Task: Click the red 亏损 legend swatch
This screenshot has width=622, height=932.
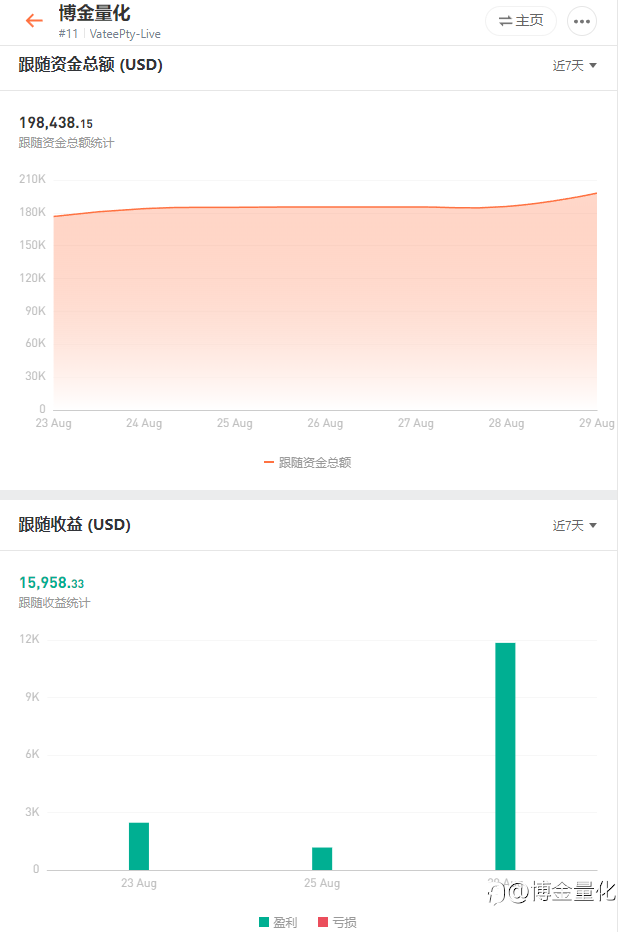Action: [323, 922]
